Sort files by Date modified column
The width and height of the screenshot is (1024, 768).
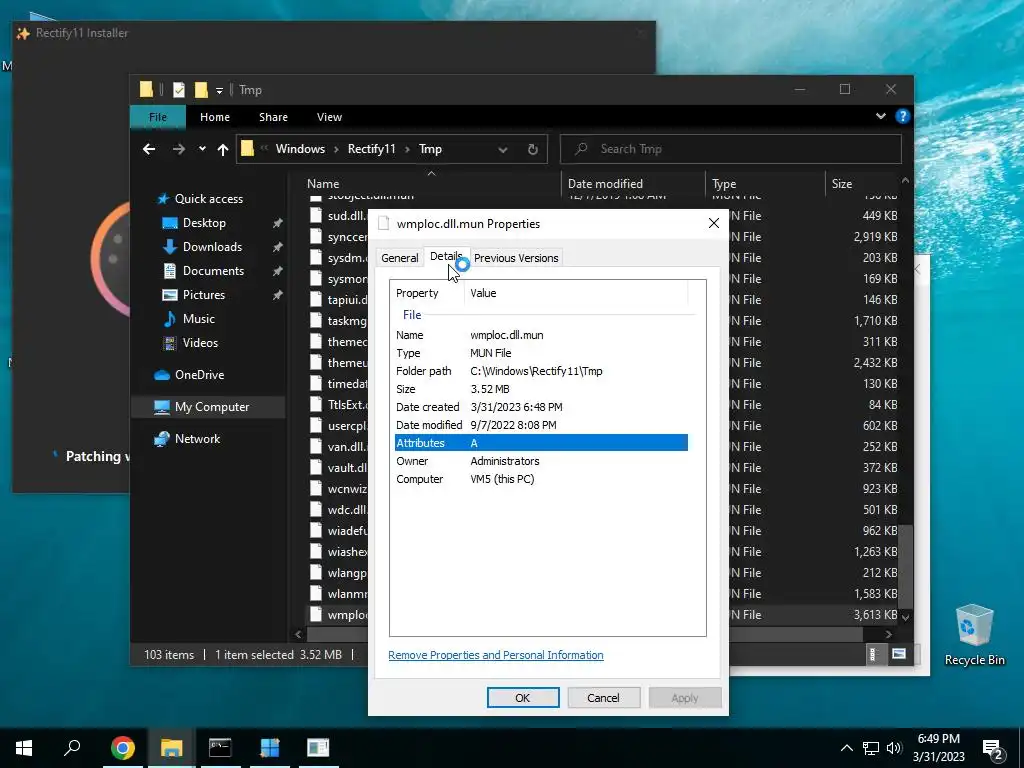pyautogui.click(x=633, y=184)
